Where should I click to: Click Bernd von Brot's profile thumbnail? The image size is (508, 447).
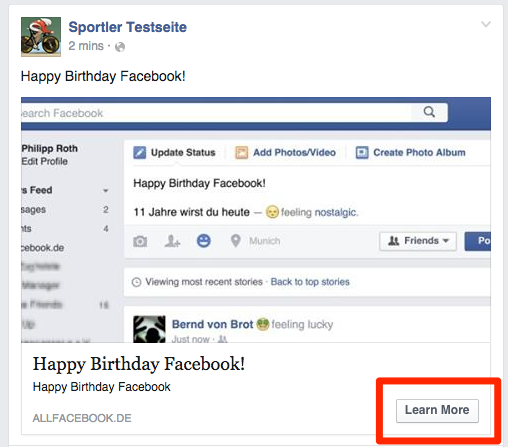tap(149, 329)
